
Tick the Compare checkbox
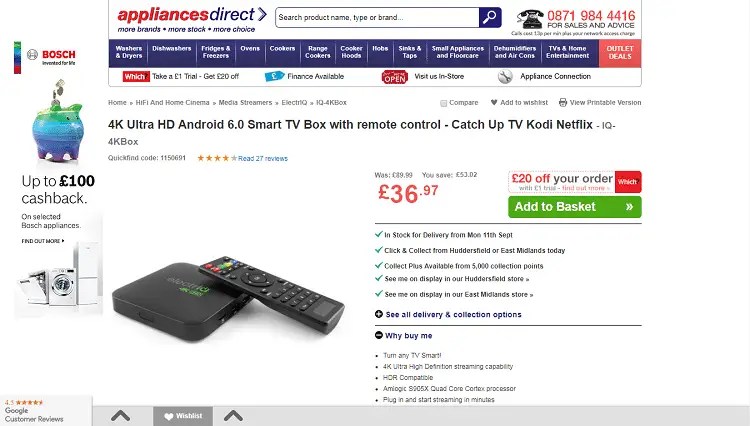(x=443, y=103)
